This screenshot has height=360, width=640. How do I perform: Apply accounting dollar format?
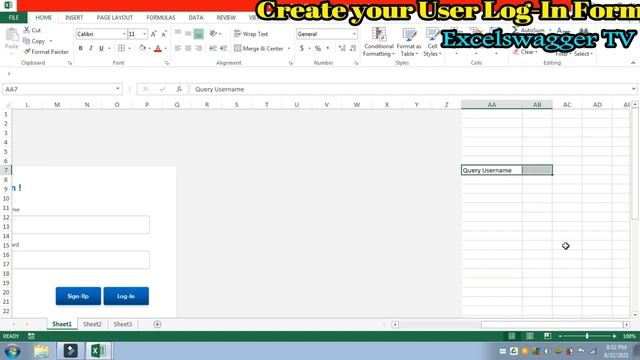click(302, 49)
